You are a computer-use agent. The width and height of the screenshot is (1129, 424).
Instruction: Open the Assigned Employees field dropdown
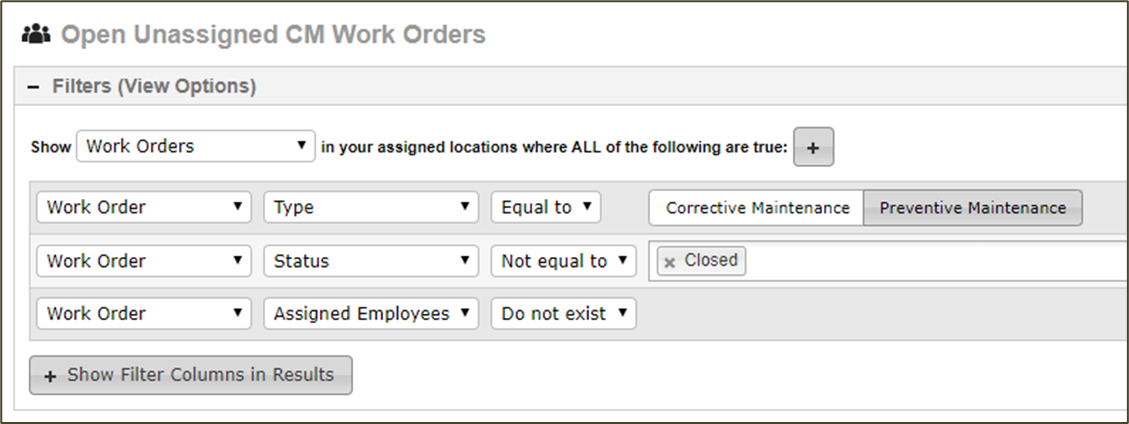click(x=371, y=314)
